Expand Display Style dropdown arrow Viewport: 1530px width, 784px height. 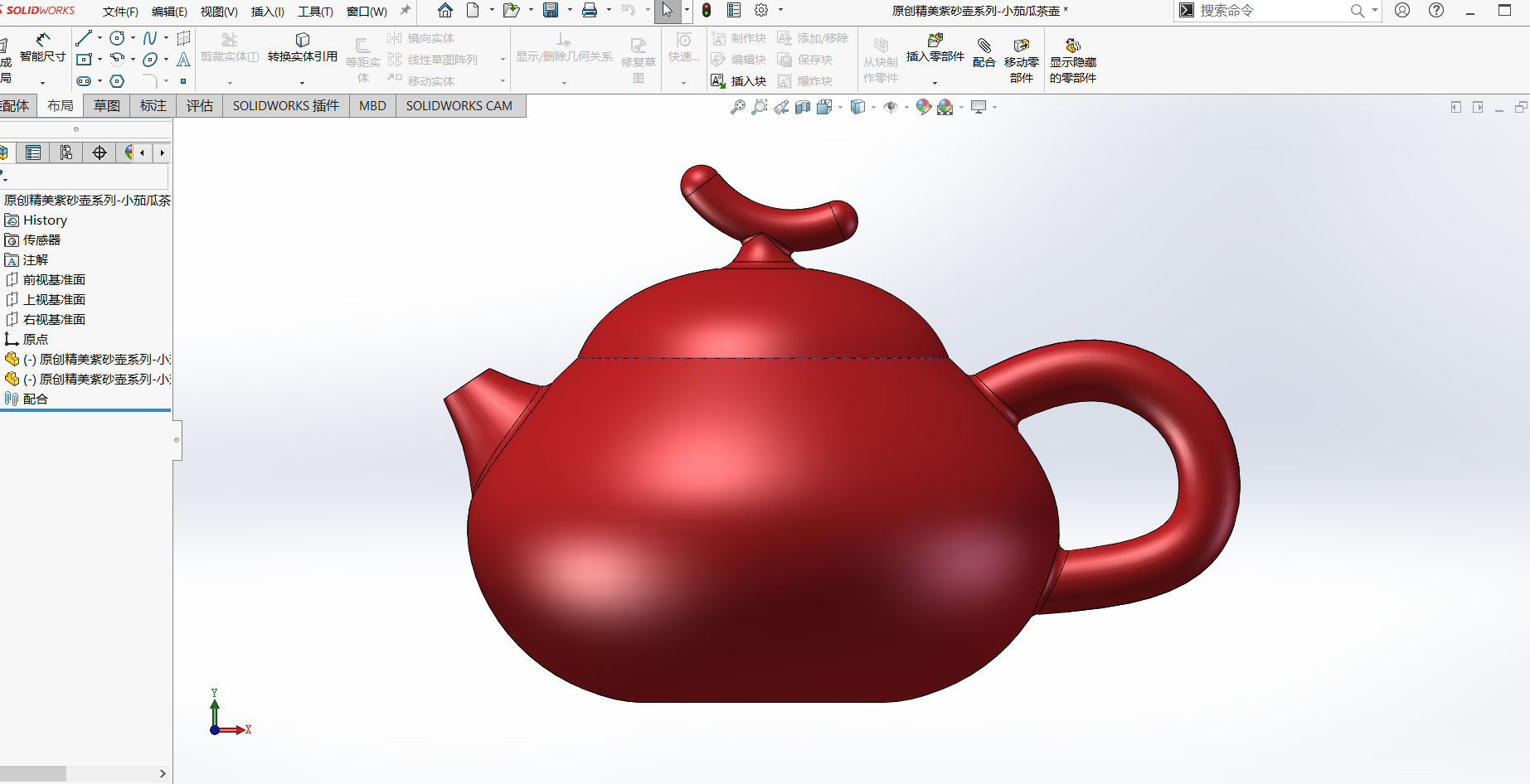tap(873, 107)
